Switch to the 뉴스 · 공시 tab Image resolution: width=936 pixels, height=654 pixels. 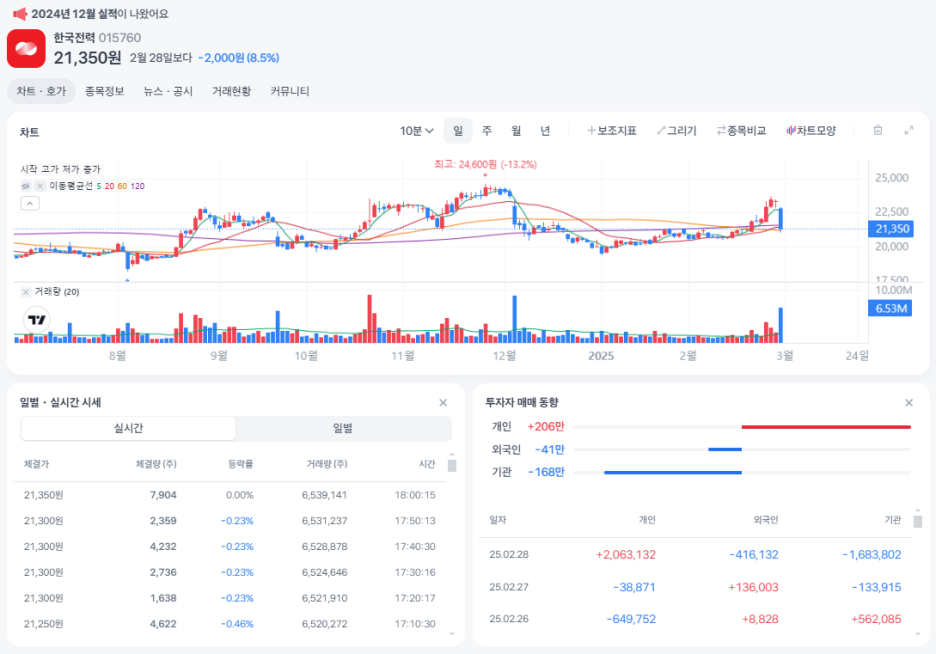(168, 91)
